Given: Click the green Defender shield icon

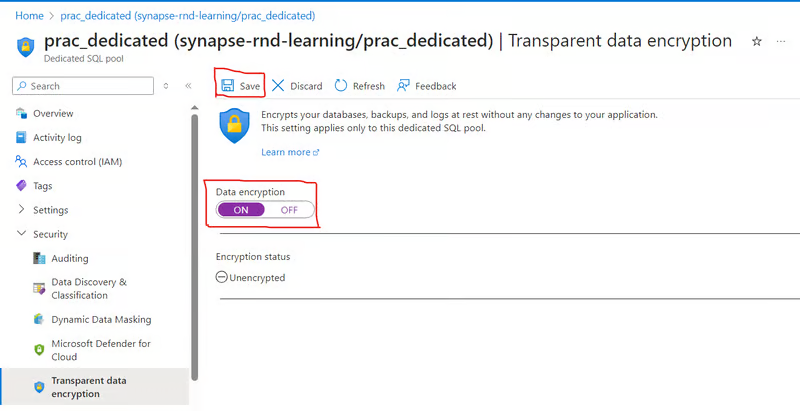Looking at the screenshot, I should pos(39,350).
